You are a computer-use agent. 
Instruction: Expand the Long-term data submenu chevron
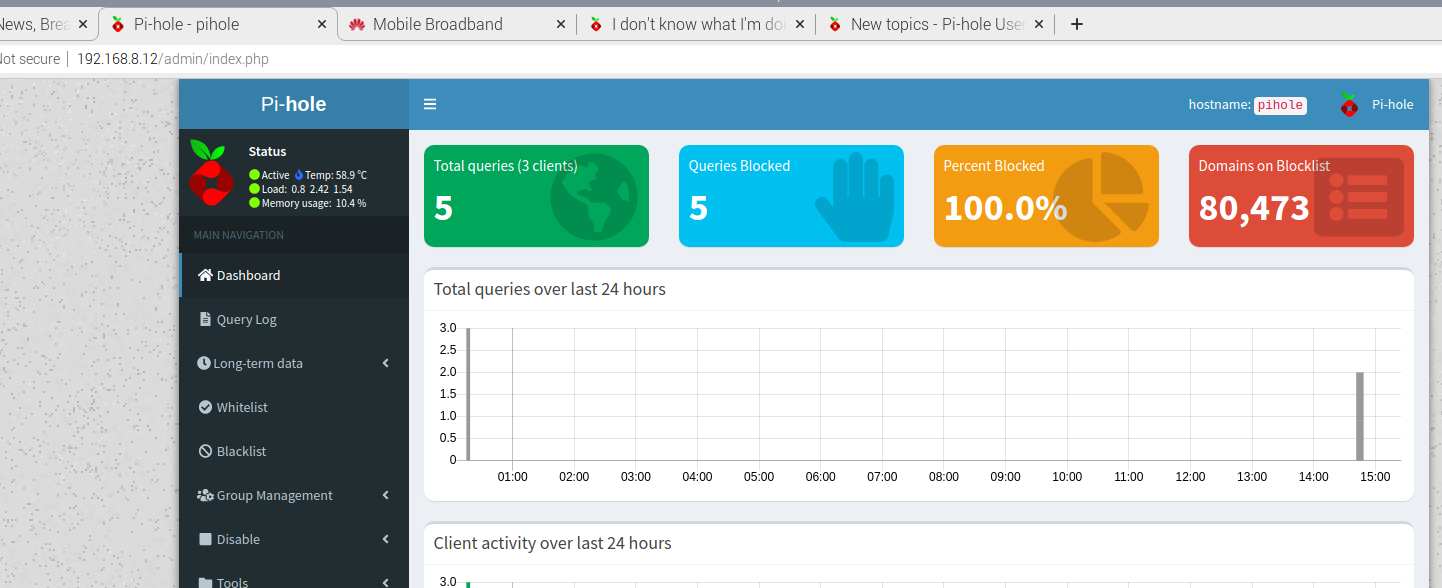tap(386, 363)
